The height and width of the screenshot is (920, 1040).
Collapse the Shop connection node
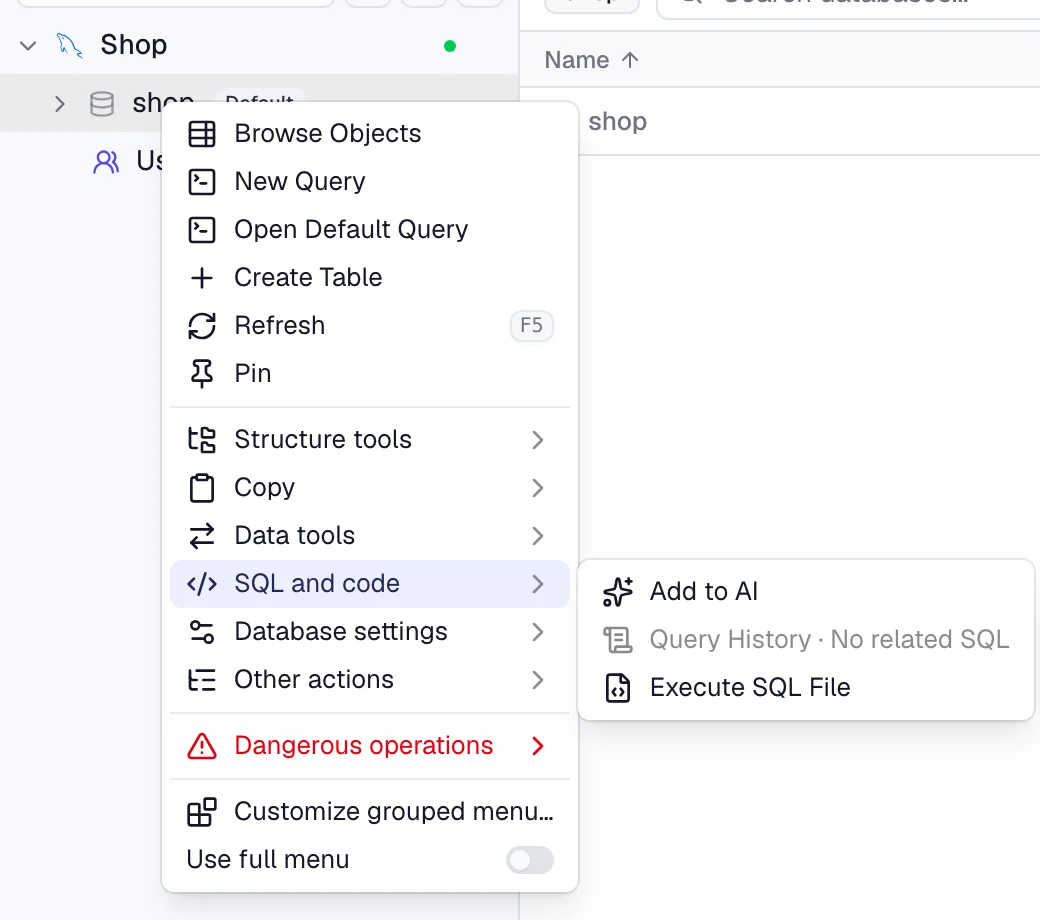pyautogui.click(x=28, y=46)
